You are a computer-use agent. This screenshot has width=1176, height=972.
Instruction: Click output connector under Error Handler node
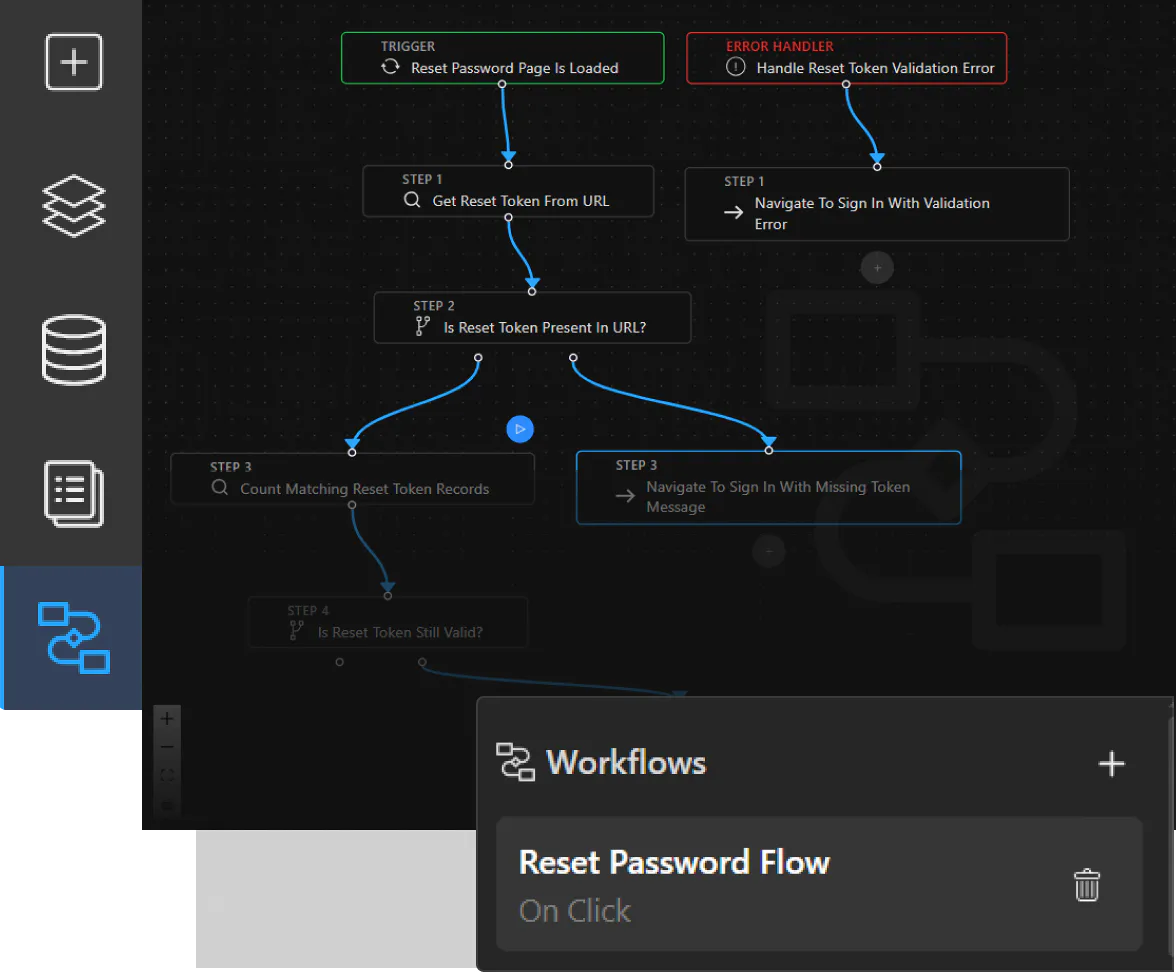click(x=846, y=84)
